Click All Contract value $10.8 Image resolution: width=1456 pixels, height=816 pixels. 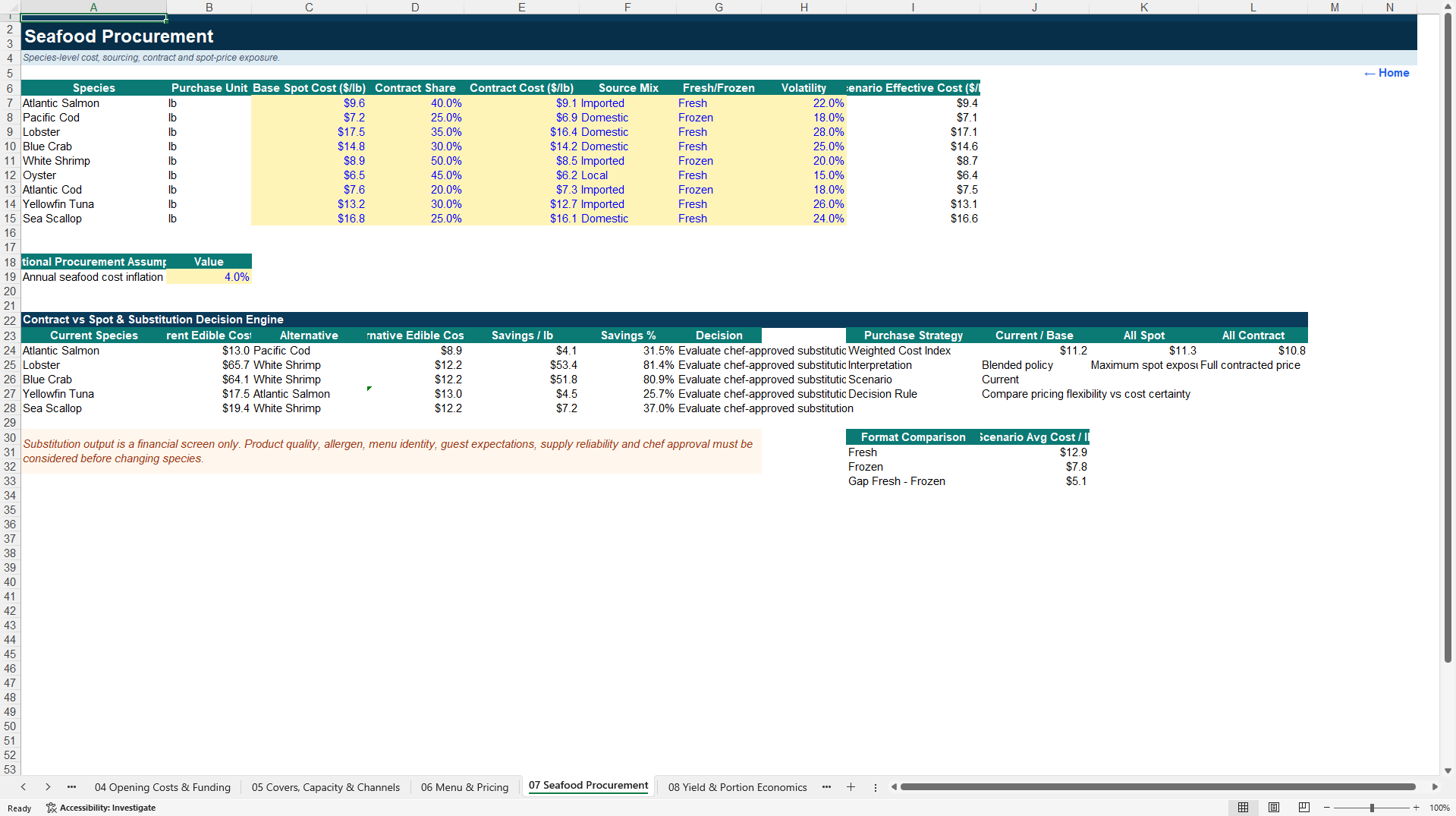[x=1253, y=351]
